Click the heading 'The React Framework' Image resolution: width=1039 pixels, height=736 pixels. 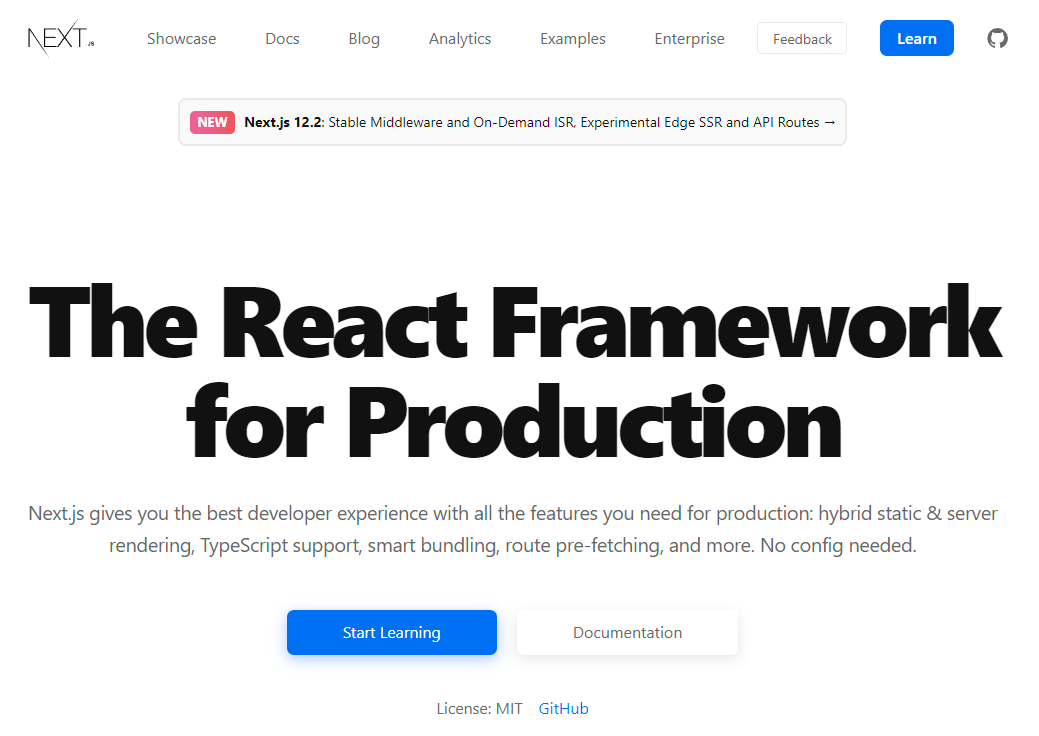pos(516,322)
